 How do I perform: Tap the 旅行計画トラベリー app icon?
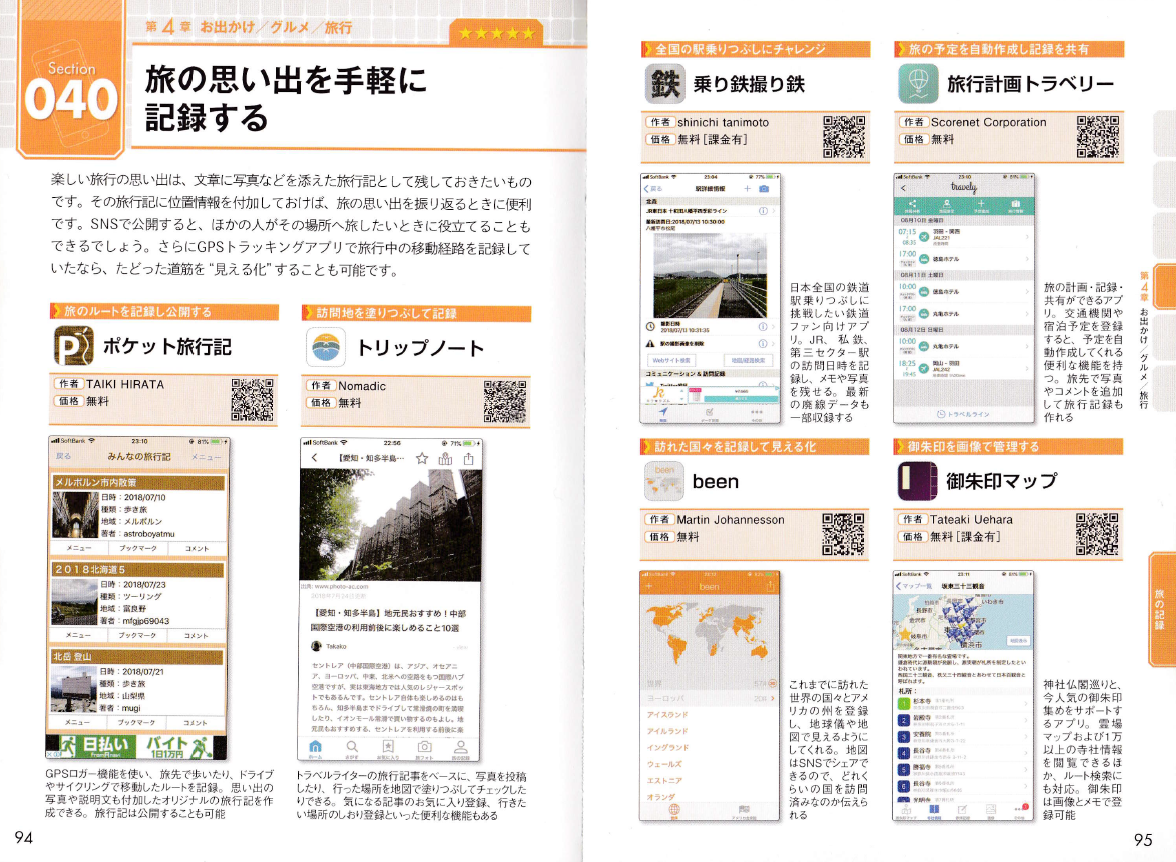point(918,84)
